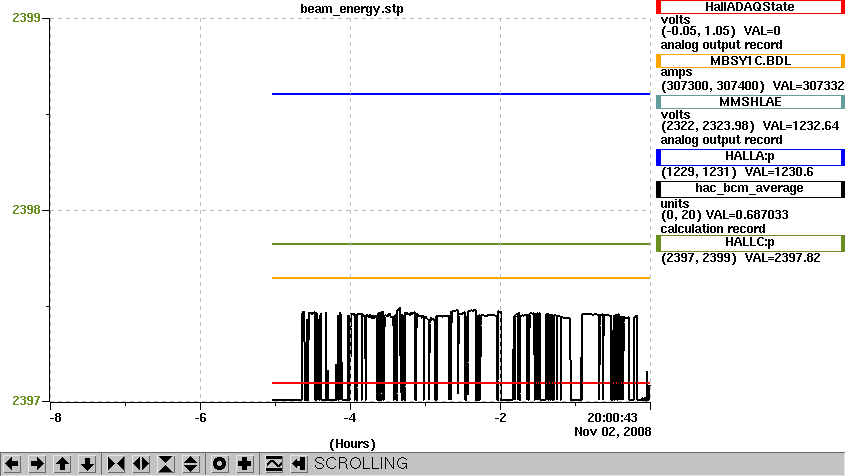Click the 20:00:43 timestamp
Viewport: 845px width, 476px height.
coord(612,418)
